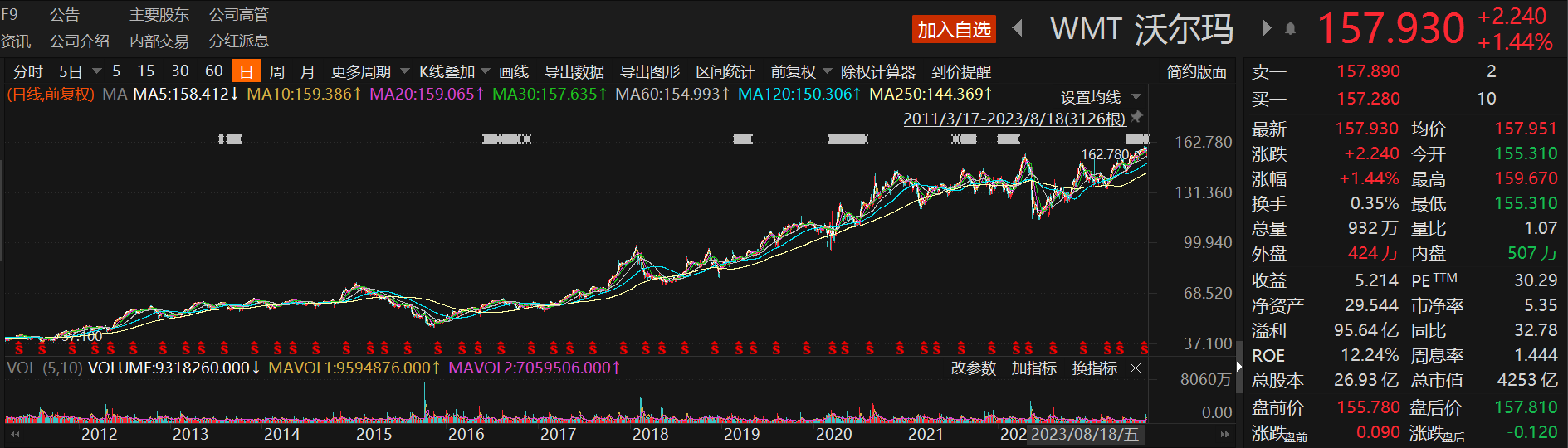Viewport: 1568px width, 448px height.
Task: Click 加指标 add indicator
Action: click(1033, 368)
